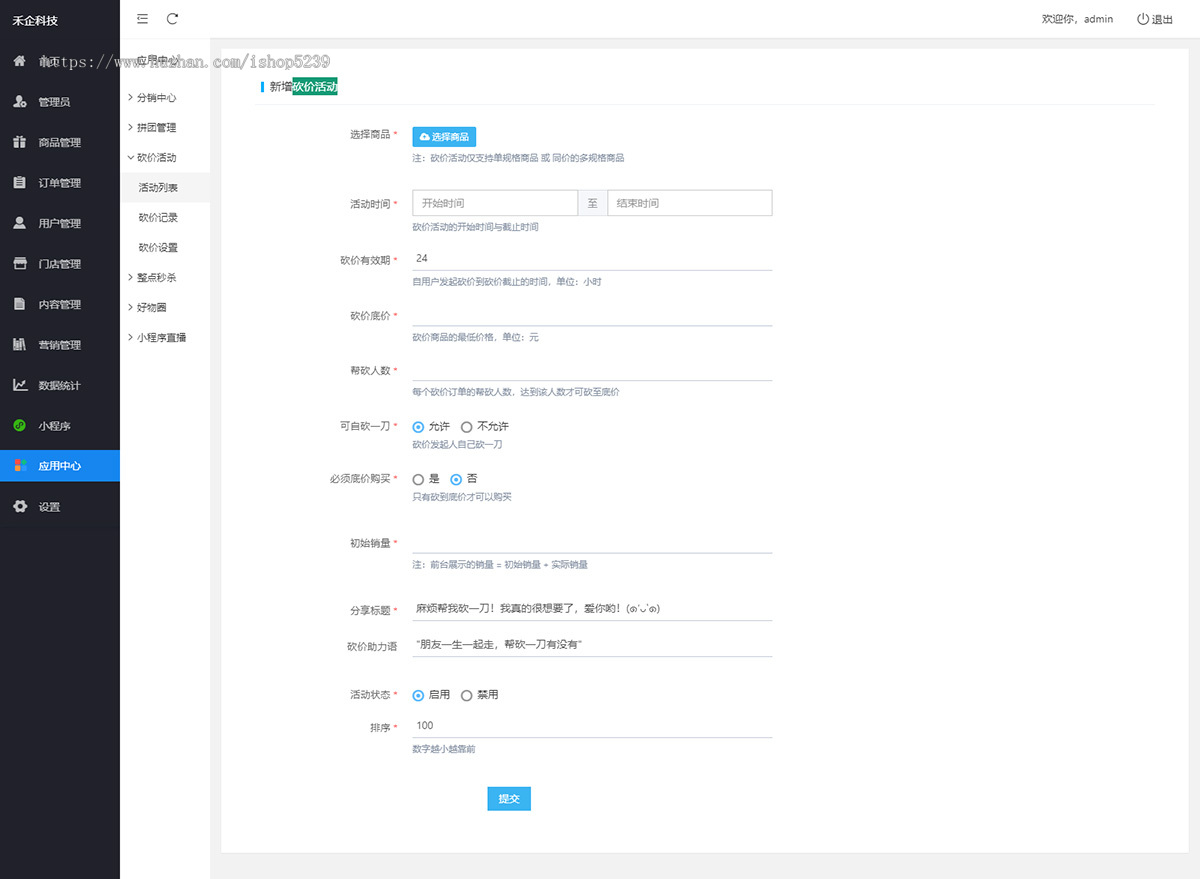Click the home icon in sidebar

tap(19, 61)
